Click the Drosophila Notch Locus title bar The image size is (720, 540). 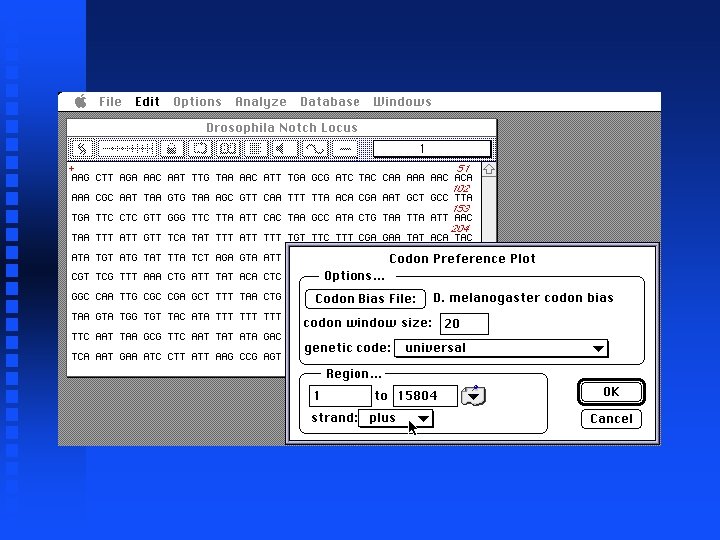tap(281, 128)
